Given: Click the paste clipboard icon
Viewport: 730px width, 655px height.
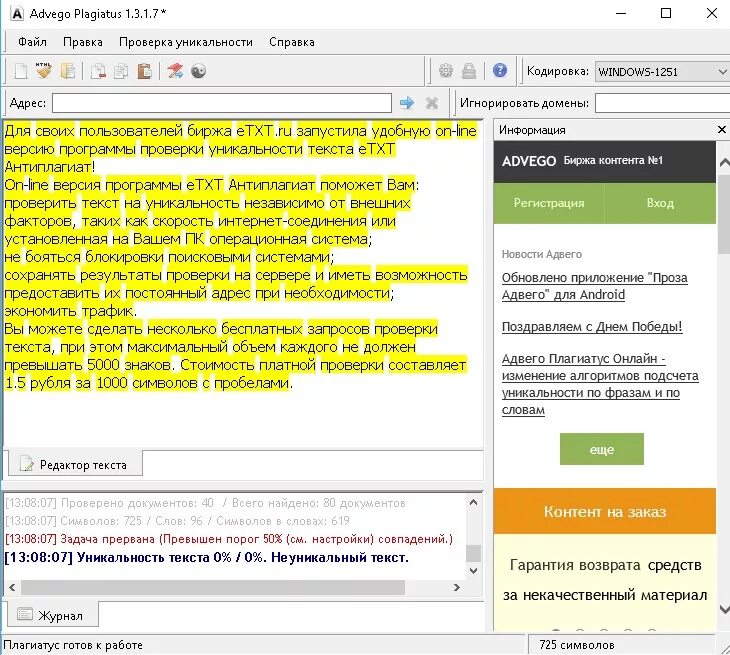Looking at the screenshot, I should coord(144,71).
